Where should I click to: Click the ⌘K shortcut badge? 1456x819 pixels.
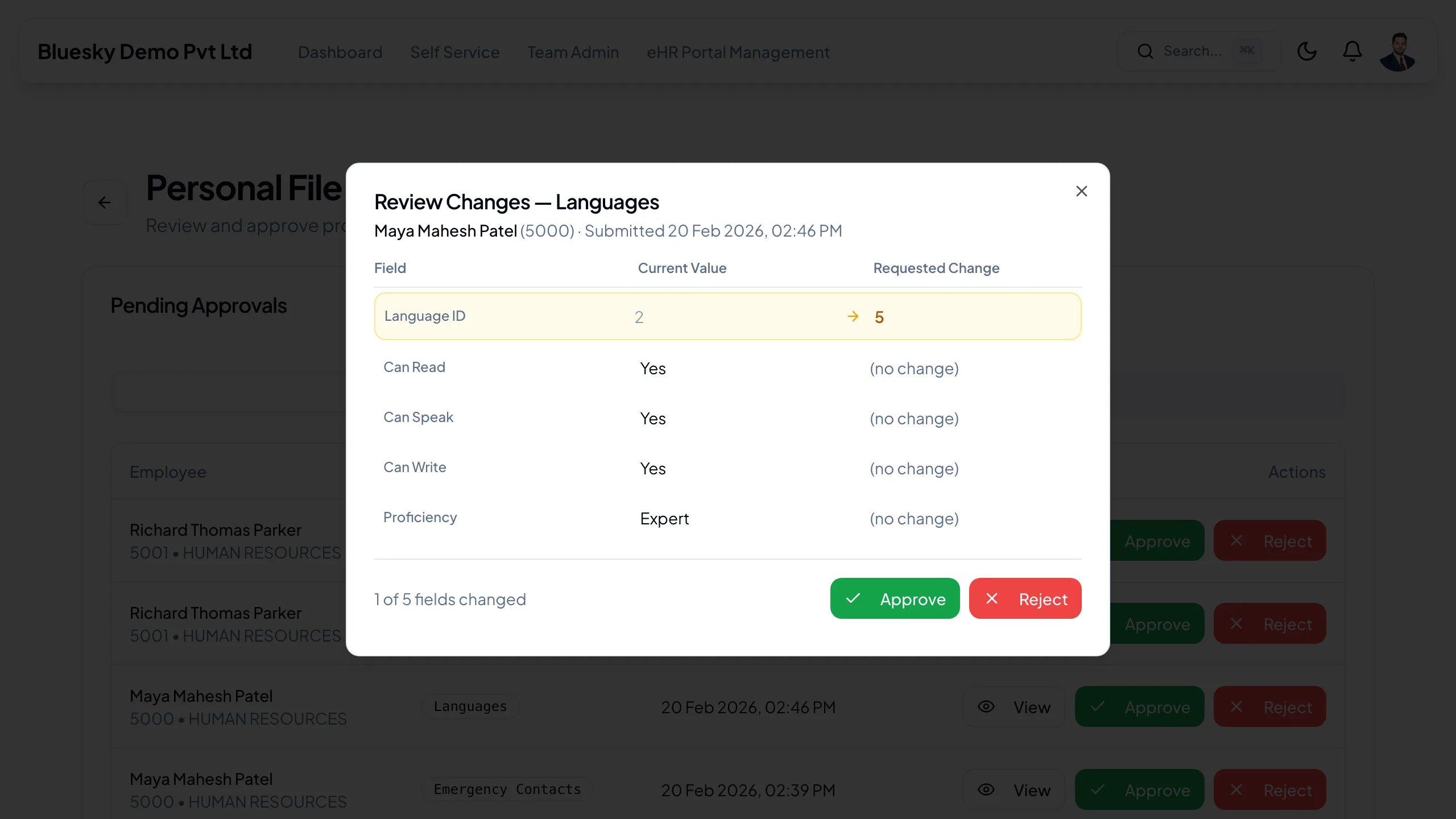click(x=1247, y=51)
